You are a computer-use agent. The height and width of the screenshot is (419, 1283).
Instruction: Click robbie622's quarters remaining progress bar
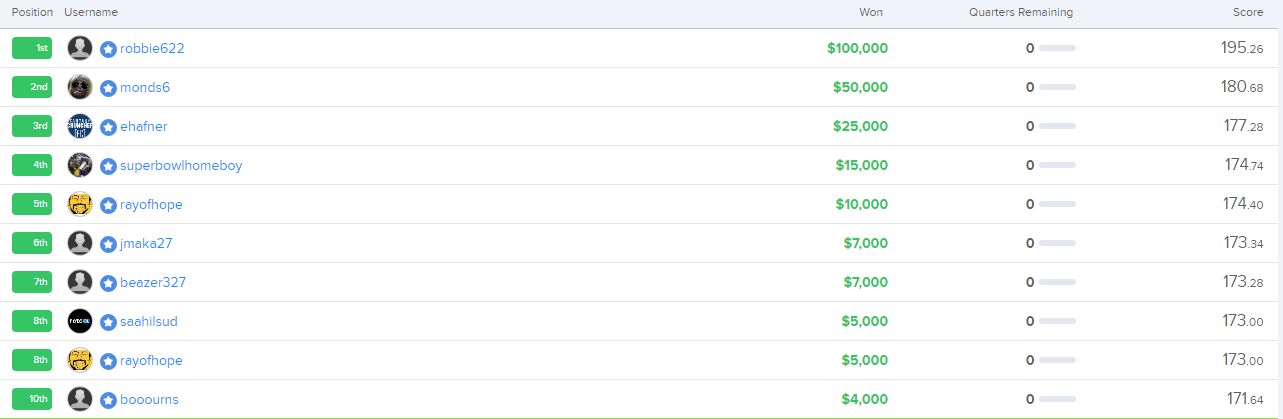(x=1057, y=48)
